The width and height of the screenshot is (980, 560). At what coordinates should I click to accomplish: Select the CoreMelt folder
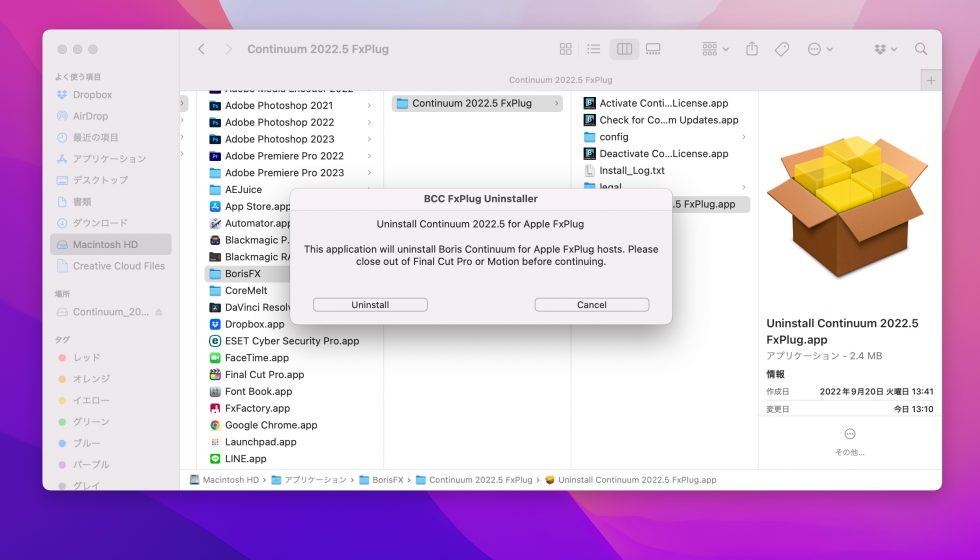[246, 291]
